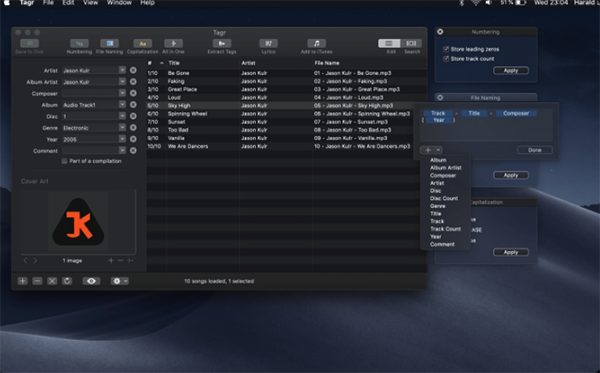Expand the Year field dropdown

[122, 139]
